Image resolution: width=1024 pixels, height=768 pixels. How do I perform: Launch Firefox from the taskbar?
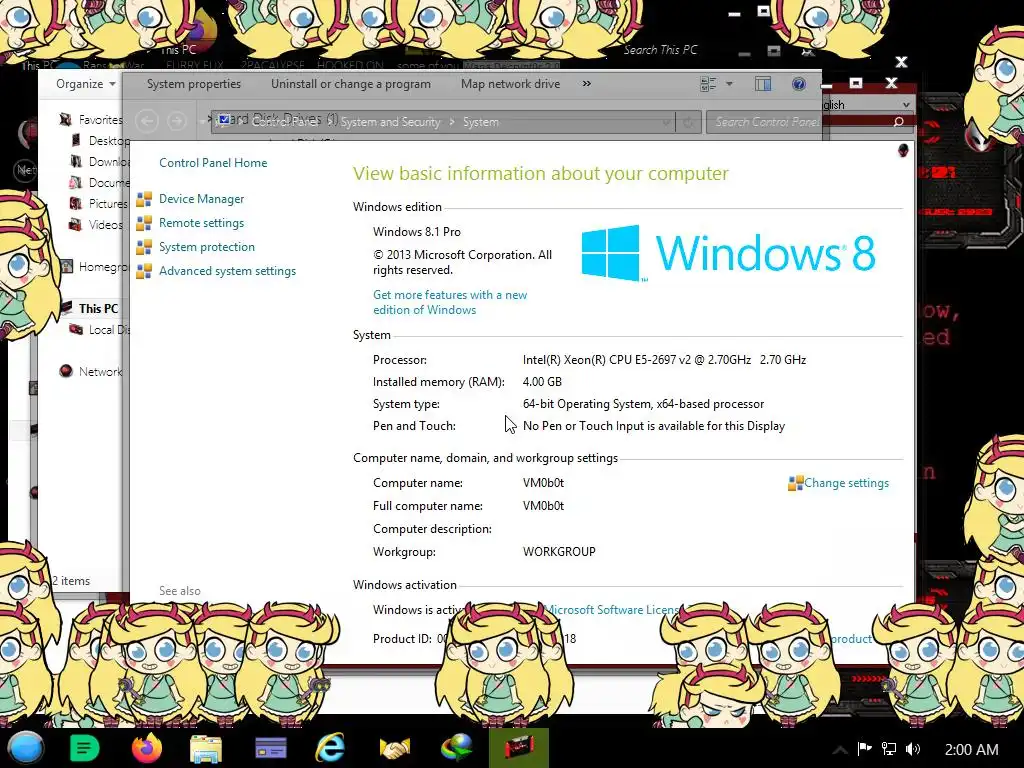(x=146, y=748)
